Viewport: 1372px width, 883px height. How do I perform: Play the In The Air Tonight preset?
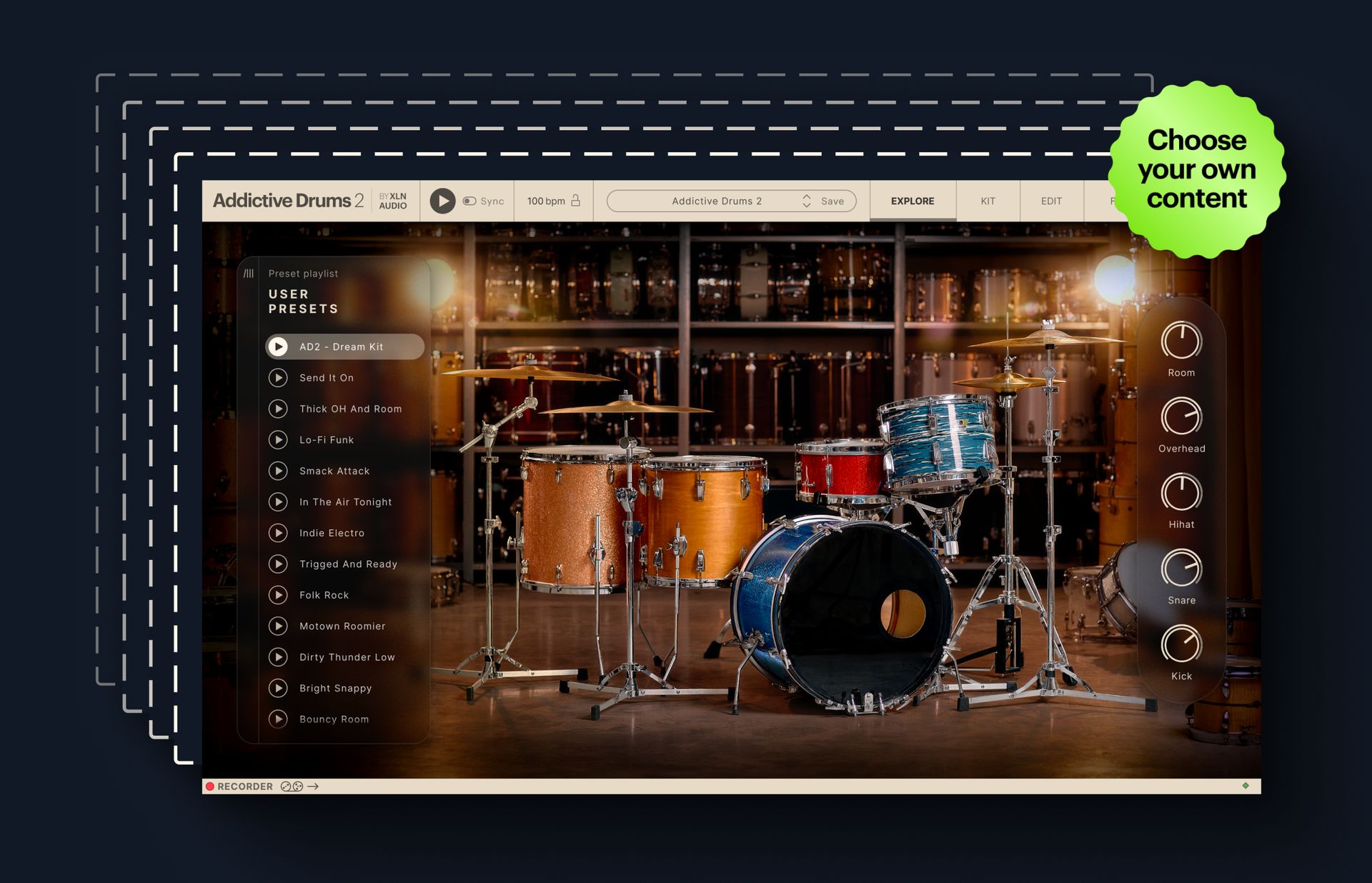coord(278,502)
